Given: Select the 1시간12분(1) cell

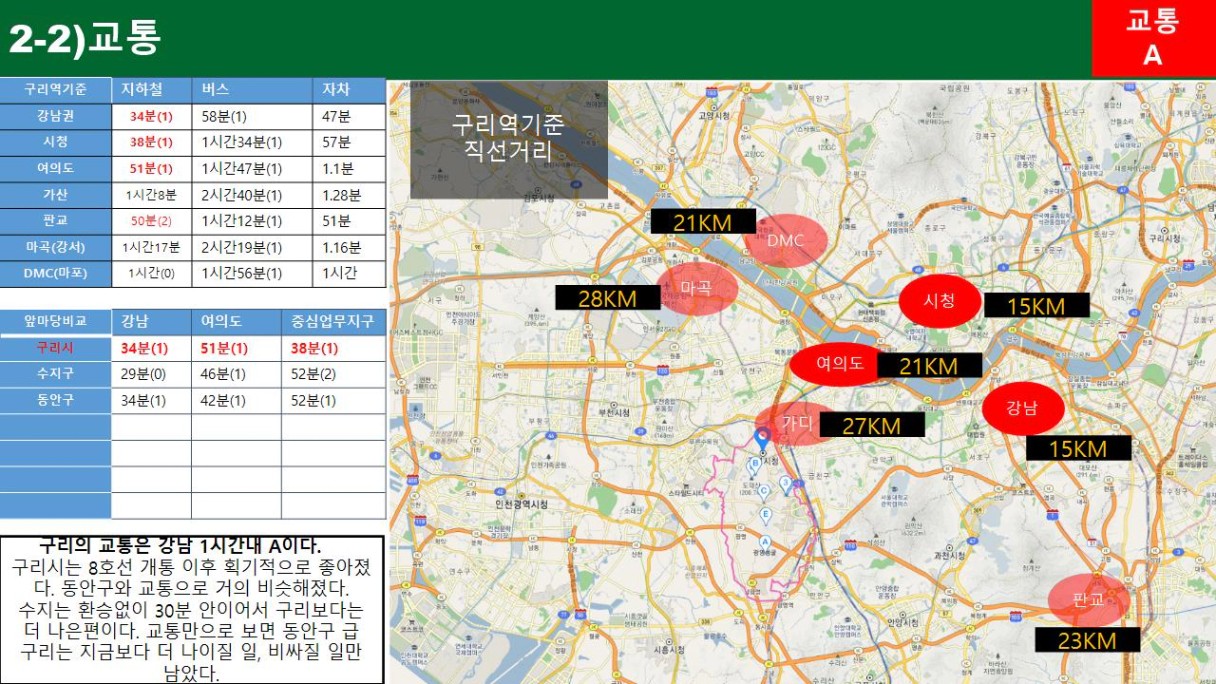Looking at the screenshot, I should (251, 220).
